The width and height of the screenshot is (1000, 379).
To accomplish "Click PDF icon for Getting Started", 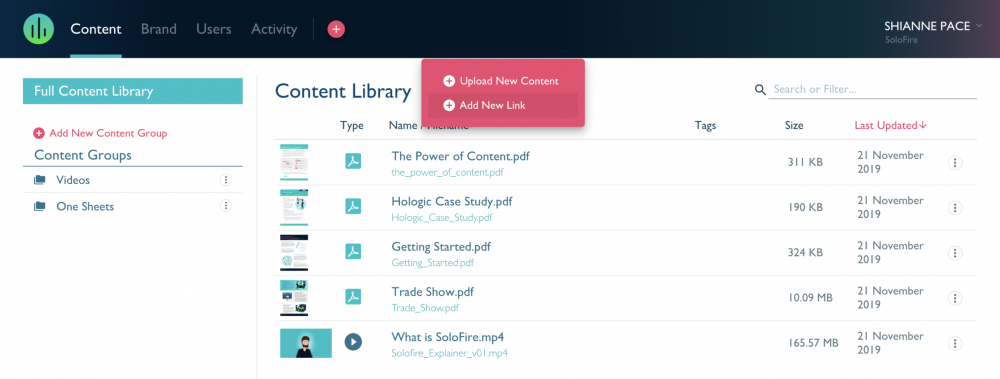I will (353, 252).
